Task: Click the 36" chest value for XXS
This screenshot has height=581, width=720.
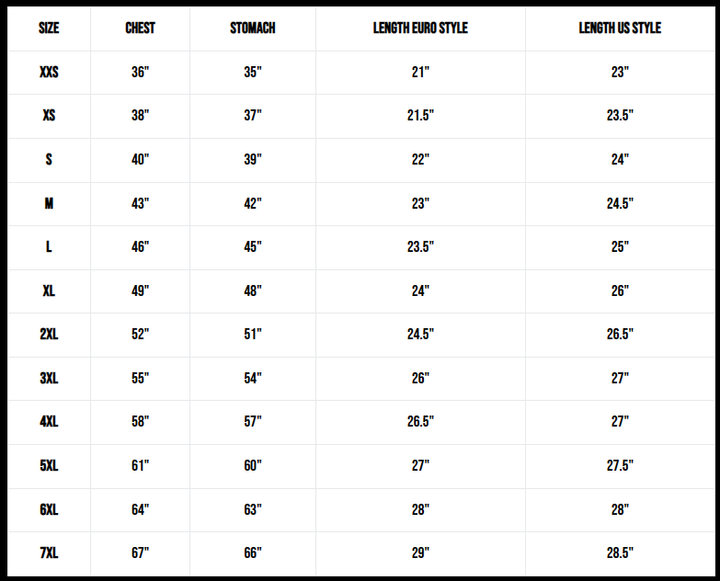Action: pyautogui.click(x=140, y=72)
